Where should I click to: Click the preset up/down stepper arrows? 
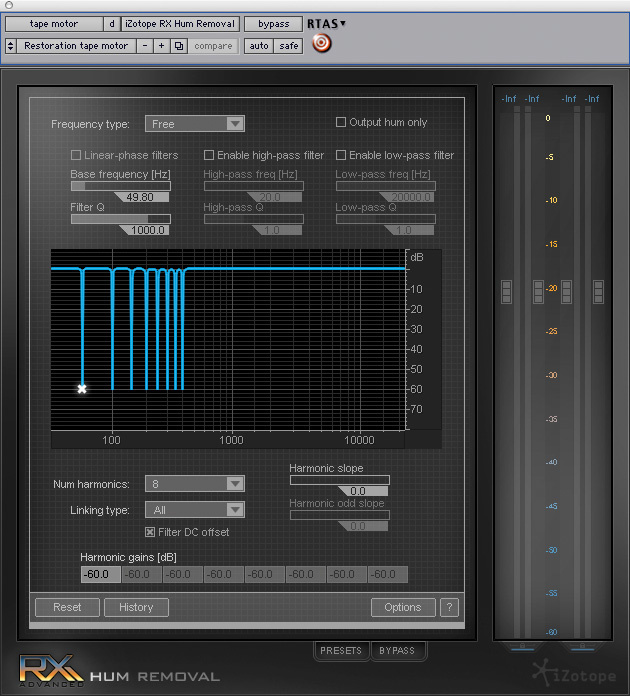pyautogui.click(x=11, y=46)
